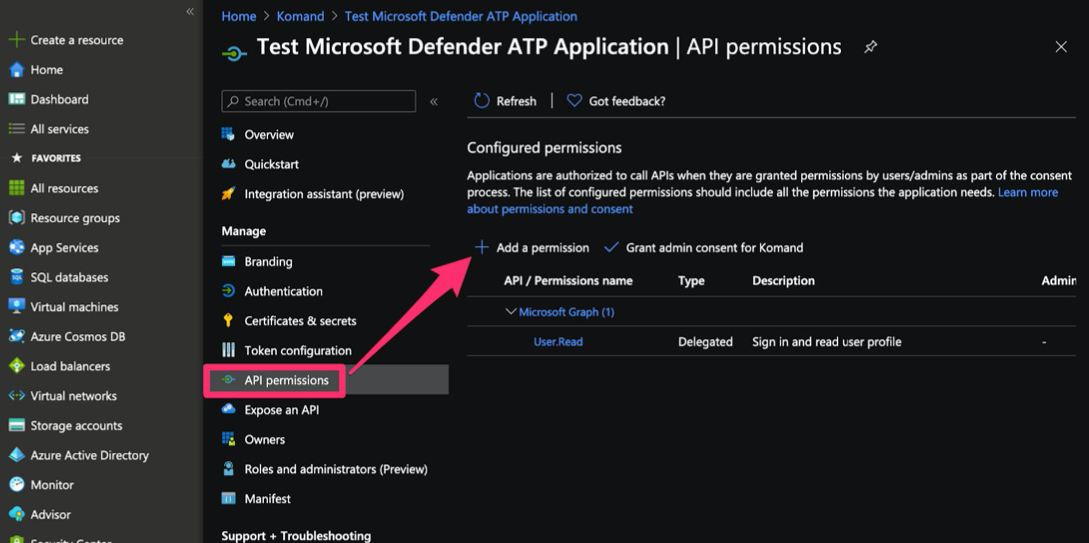
Task: Click the All services list icon
Action: [x=17, y=129]
